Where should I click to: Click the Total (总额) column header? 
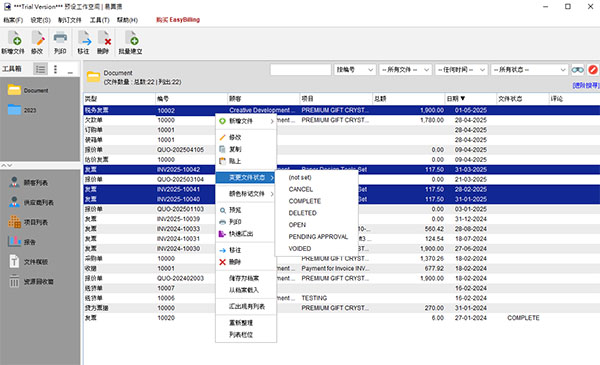(409, 99)
